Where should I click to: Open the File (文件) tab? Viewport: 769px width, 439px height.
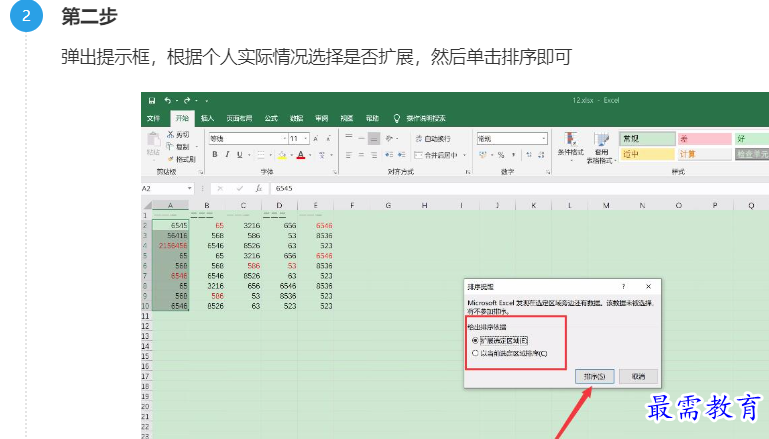point(154,118)
